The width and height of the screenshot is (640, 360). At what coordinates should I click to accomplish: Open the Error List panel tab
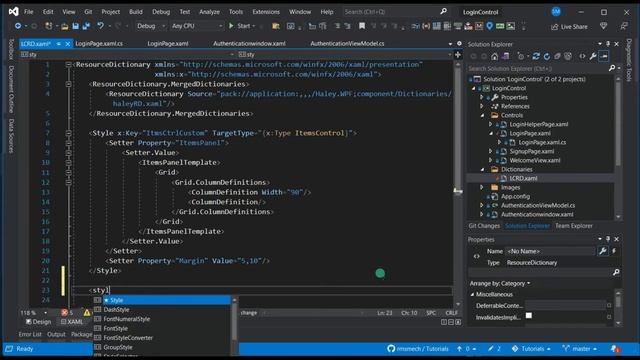click(30, 334)
